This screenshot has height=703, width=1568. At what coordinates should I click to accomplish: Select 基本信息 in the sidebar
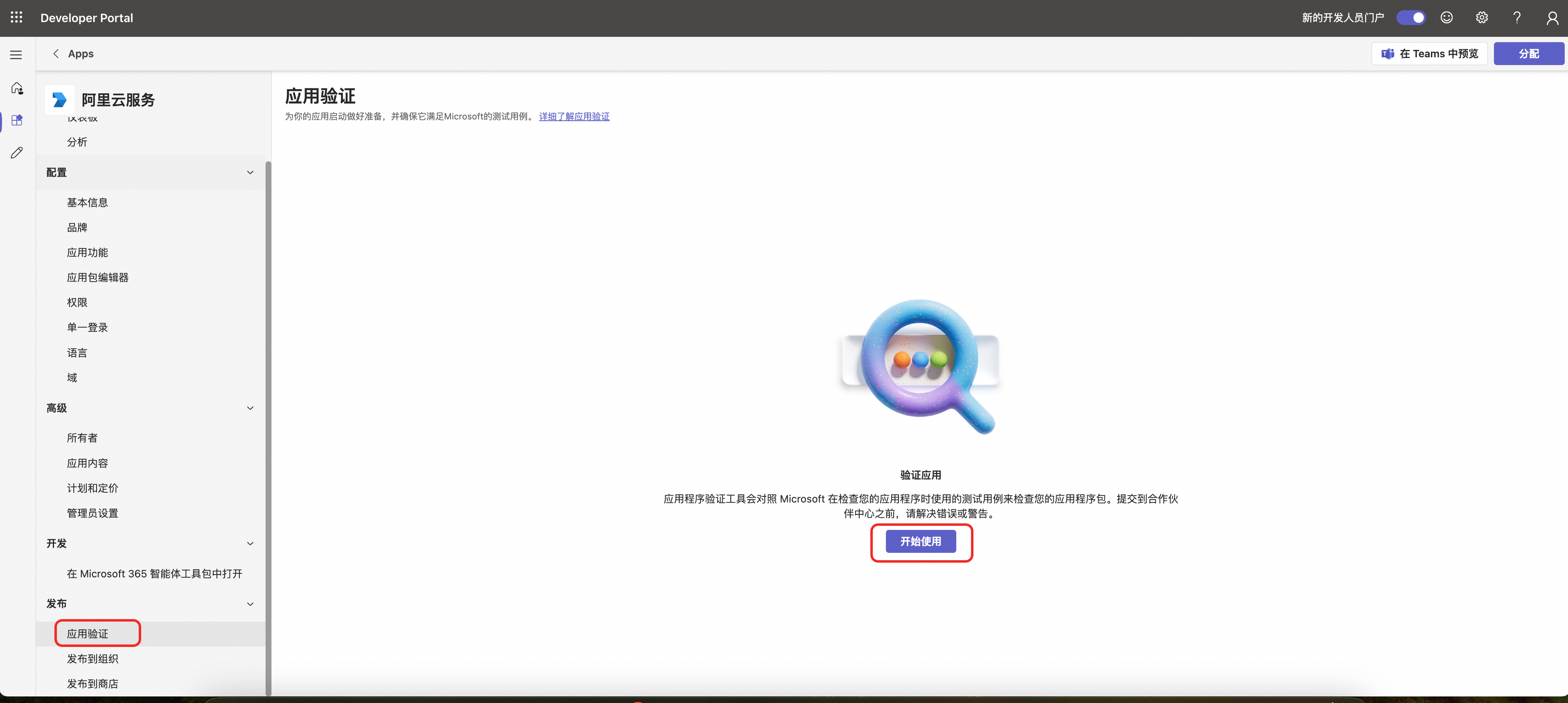[87, 203]
